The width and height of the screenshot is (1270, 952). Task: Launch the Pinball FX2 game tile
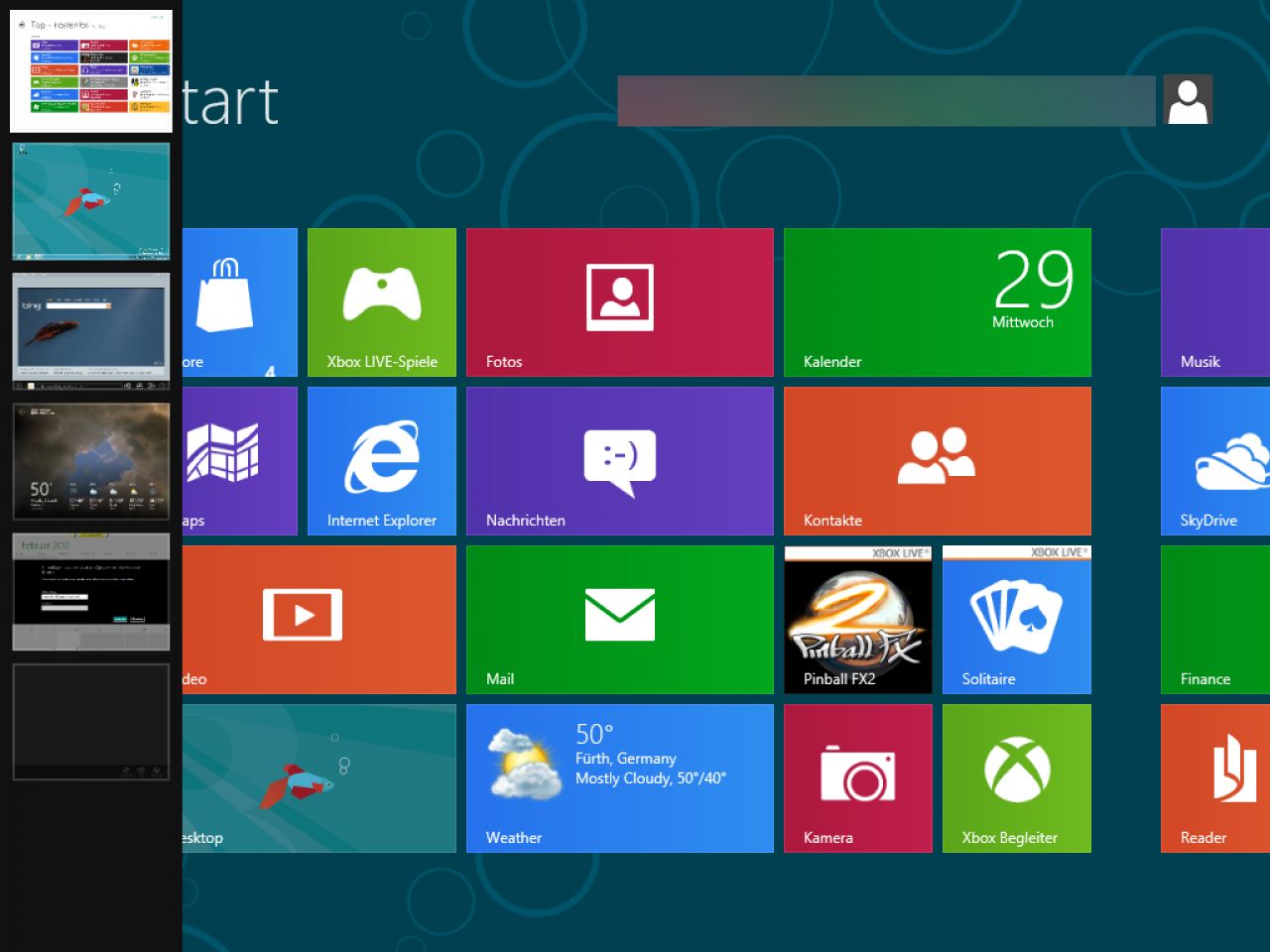[858, 620]
